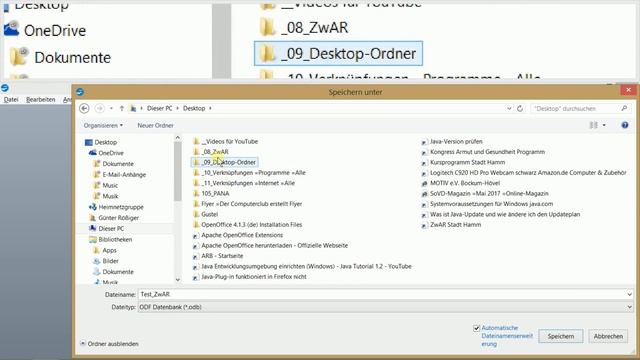Open the help question mark icon
The image size is (640, 360).
point(625,125)
